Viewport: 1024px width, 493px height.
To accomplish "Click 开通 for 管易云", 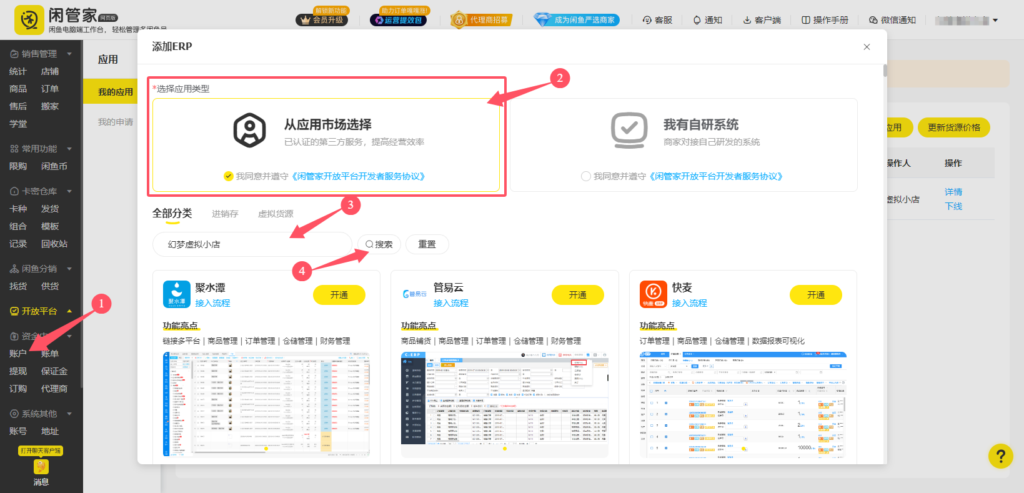I will coord(577,295).
